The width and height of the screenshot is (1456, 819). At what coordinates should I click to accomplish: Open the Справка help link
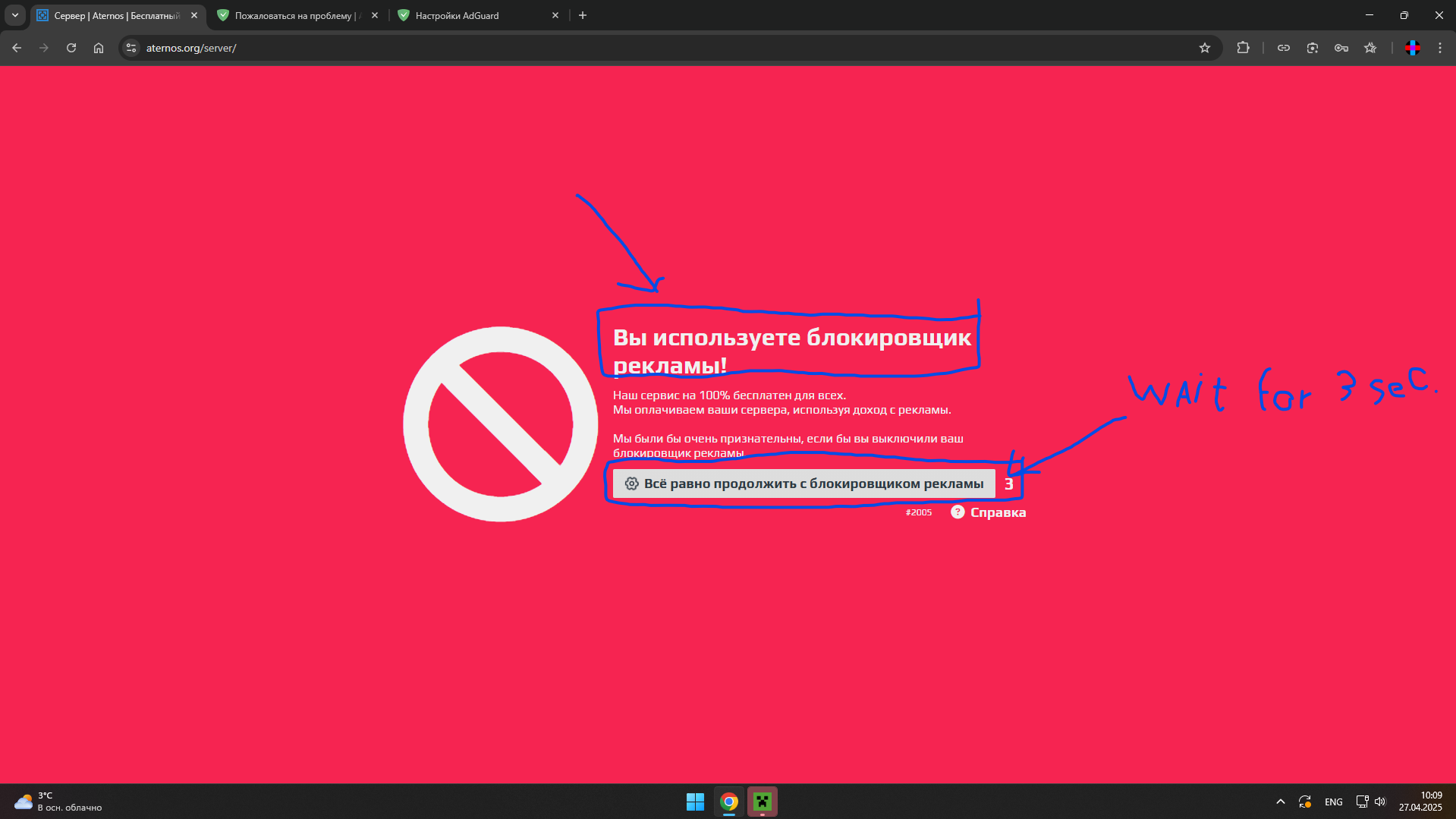998,512
